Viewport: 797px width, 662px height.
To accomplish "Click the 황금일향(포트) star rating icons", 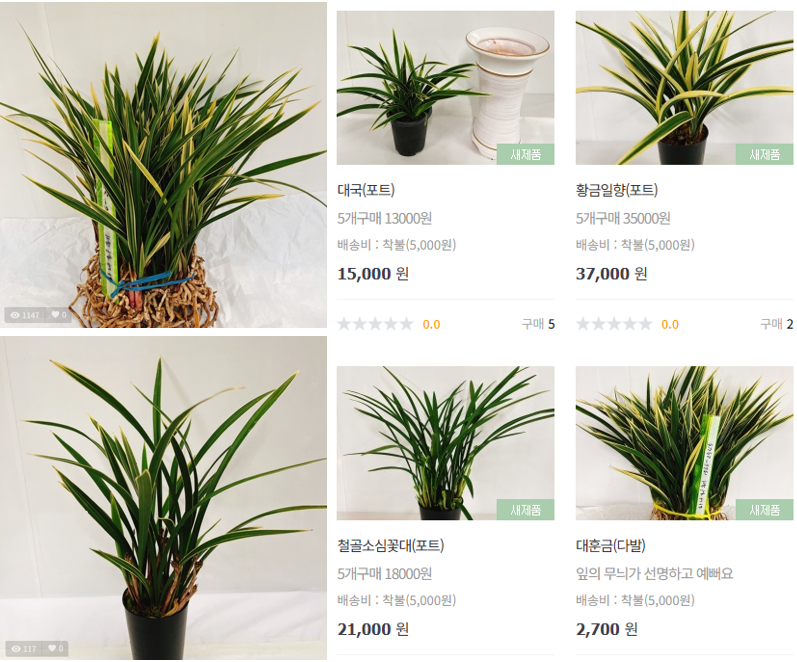I will pyautogui.click(x=614, y=324).
